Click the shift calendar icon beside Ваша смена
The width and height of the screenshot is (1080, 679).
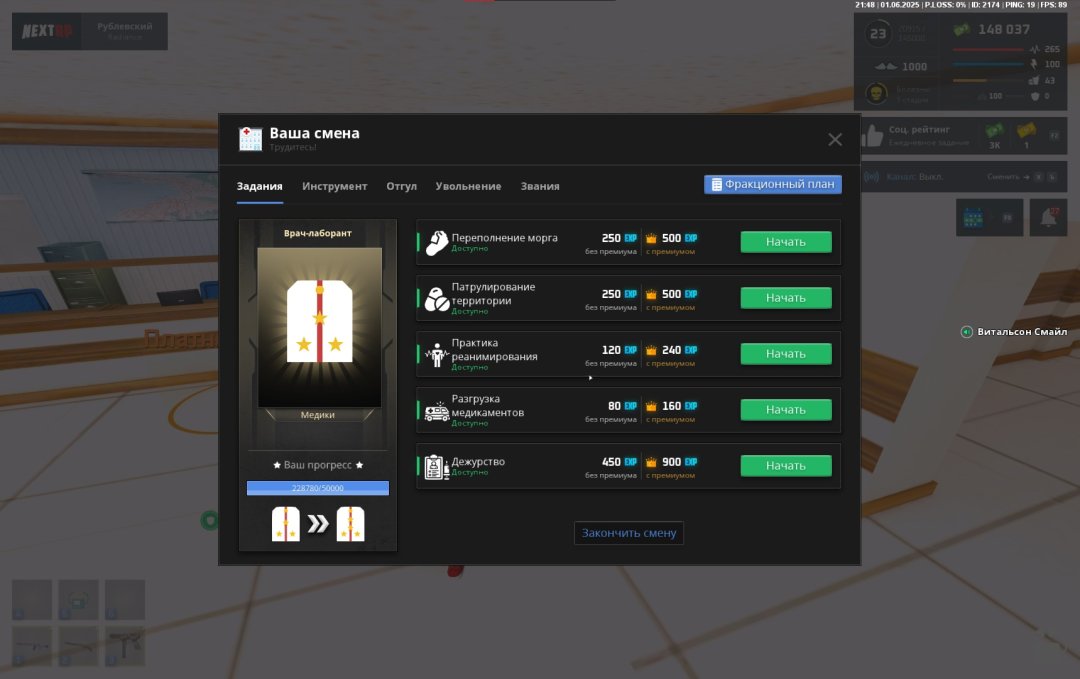pos(250,139)
